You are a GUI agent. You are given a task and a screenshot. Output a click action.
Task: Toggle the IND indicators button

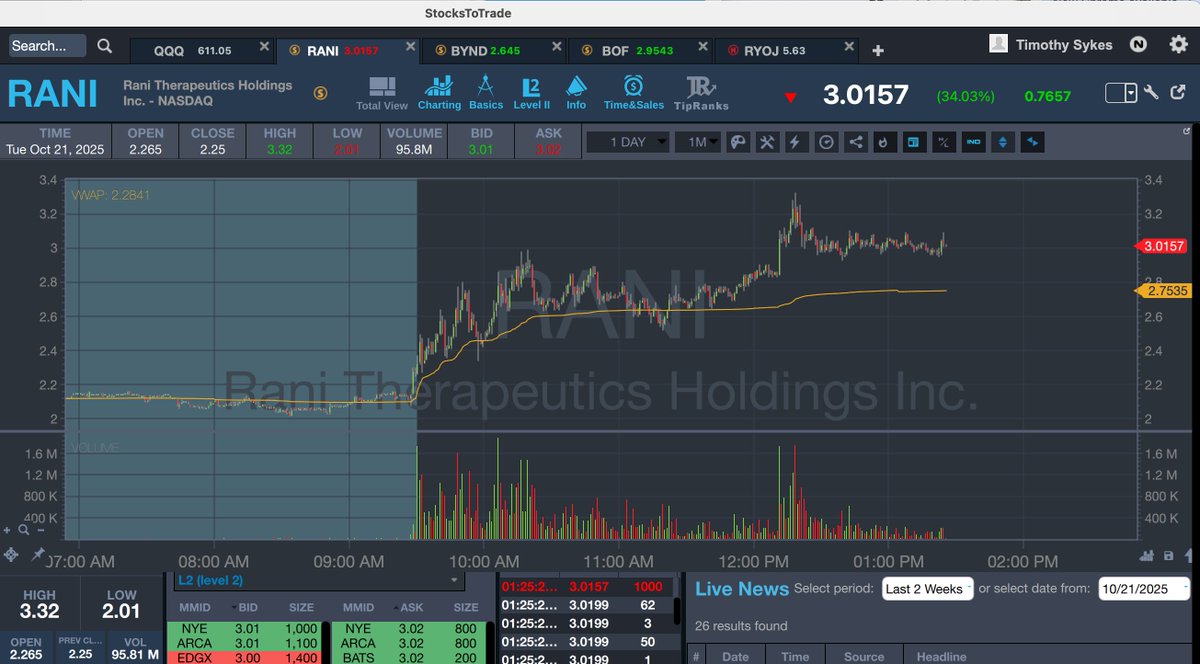pyautogui.click(x=973, y=142)
